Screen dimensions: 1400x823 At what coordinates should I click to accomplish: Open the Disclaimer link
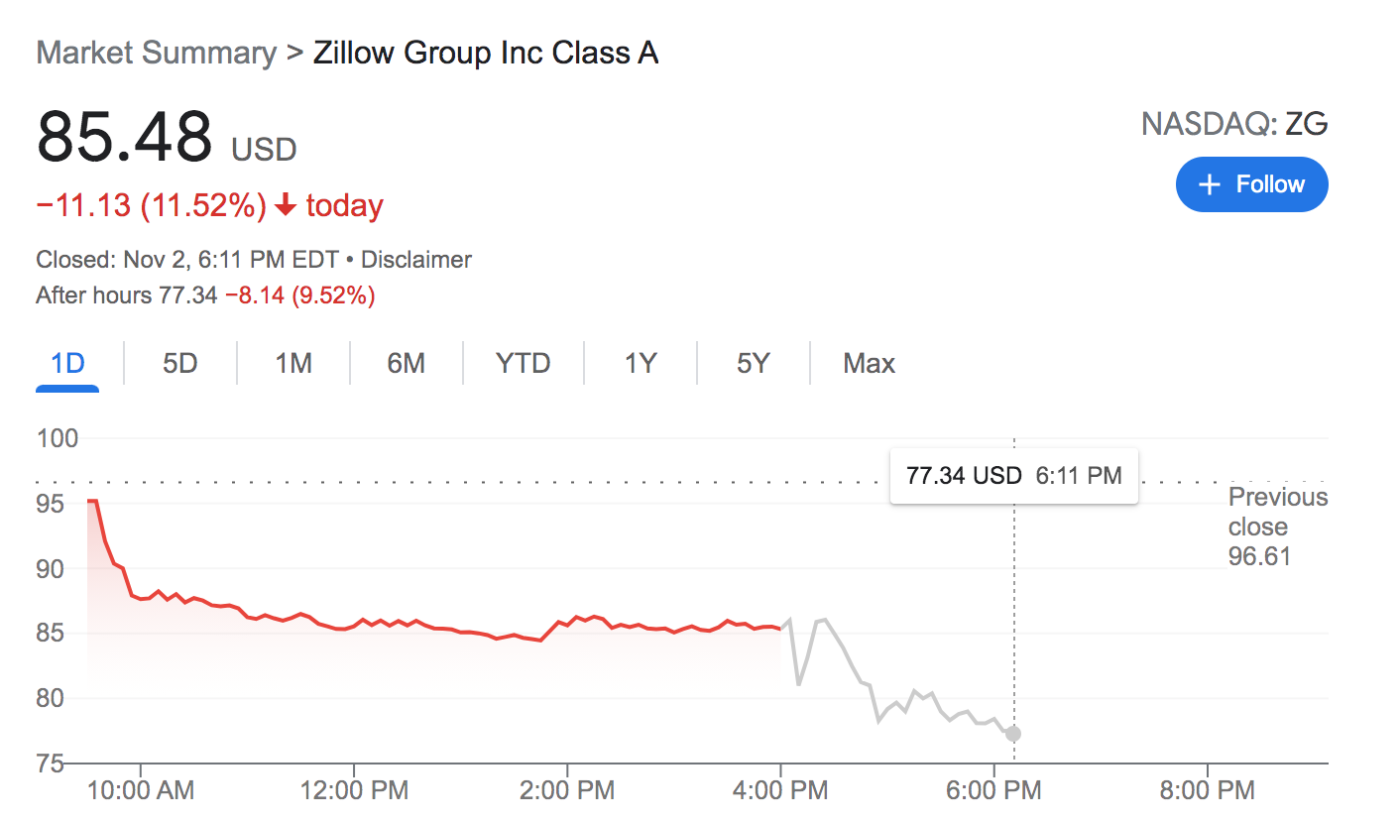[x=417, y=259]
